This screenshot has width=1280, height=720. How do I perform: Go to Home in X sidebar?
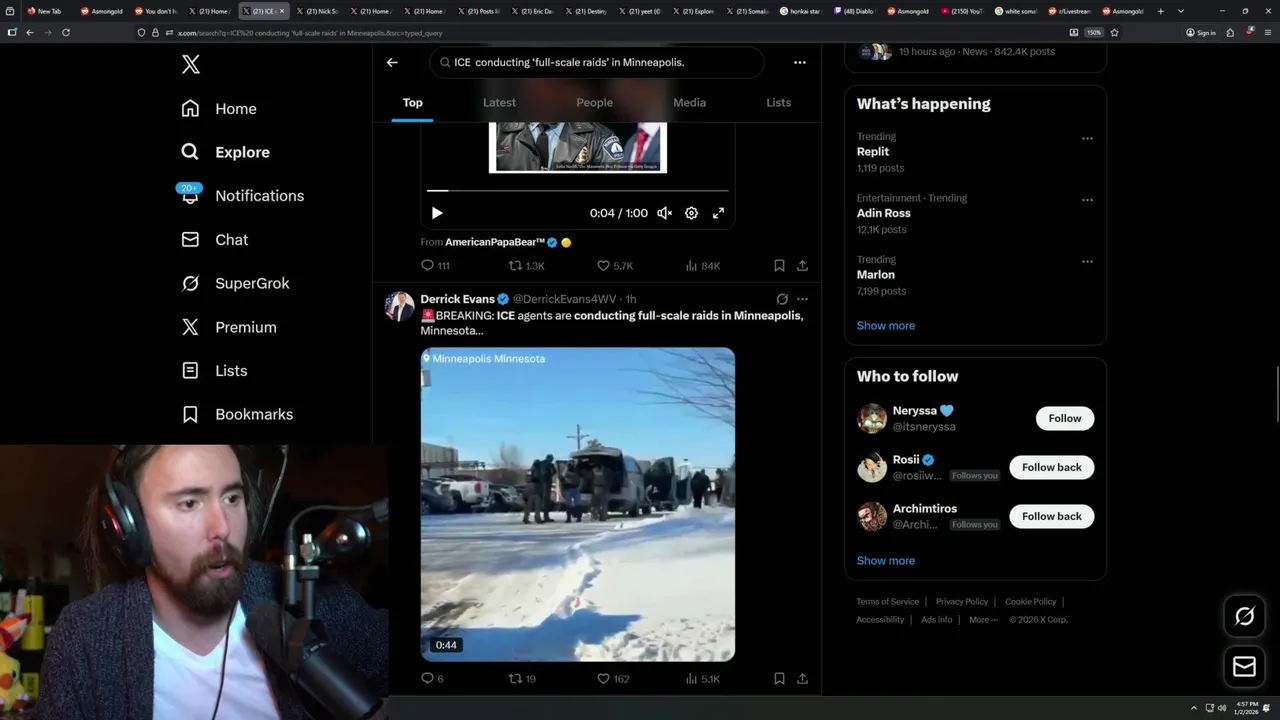click(219, 109)
